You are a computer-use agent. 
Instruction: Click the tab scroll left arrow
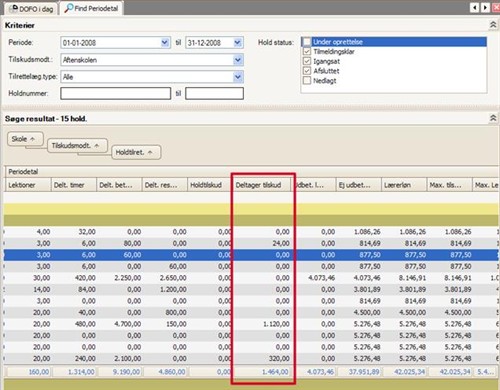click(474, 7)
